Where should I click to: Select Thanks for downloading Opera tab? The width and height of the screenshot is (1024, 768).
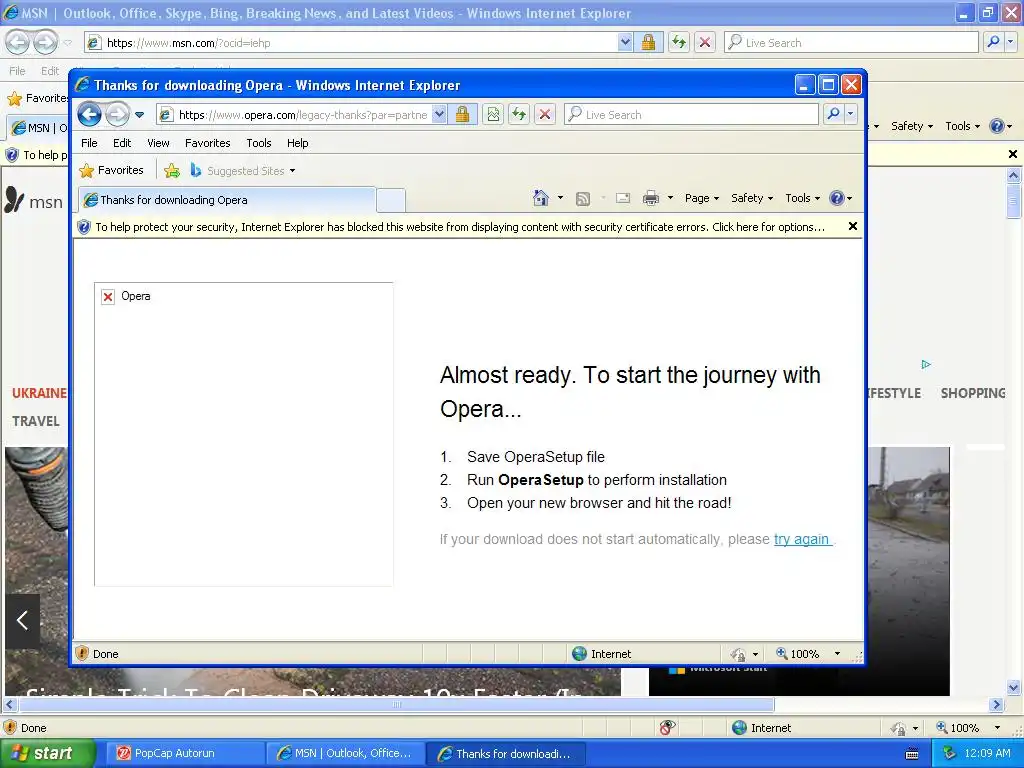click(x=227, y=200)
